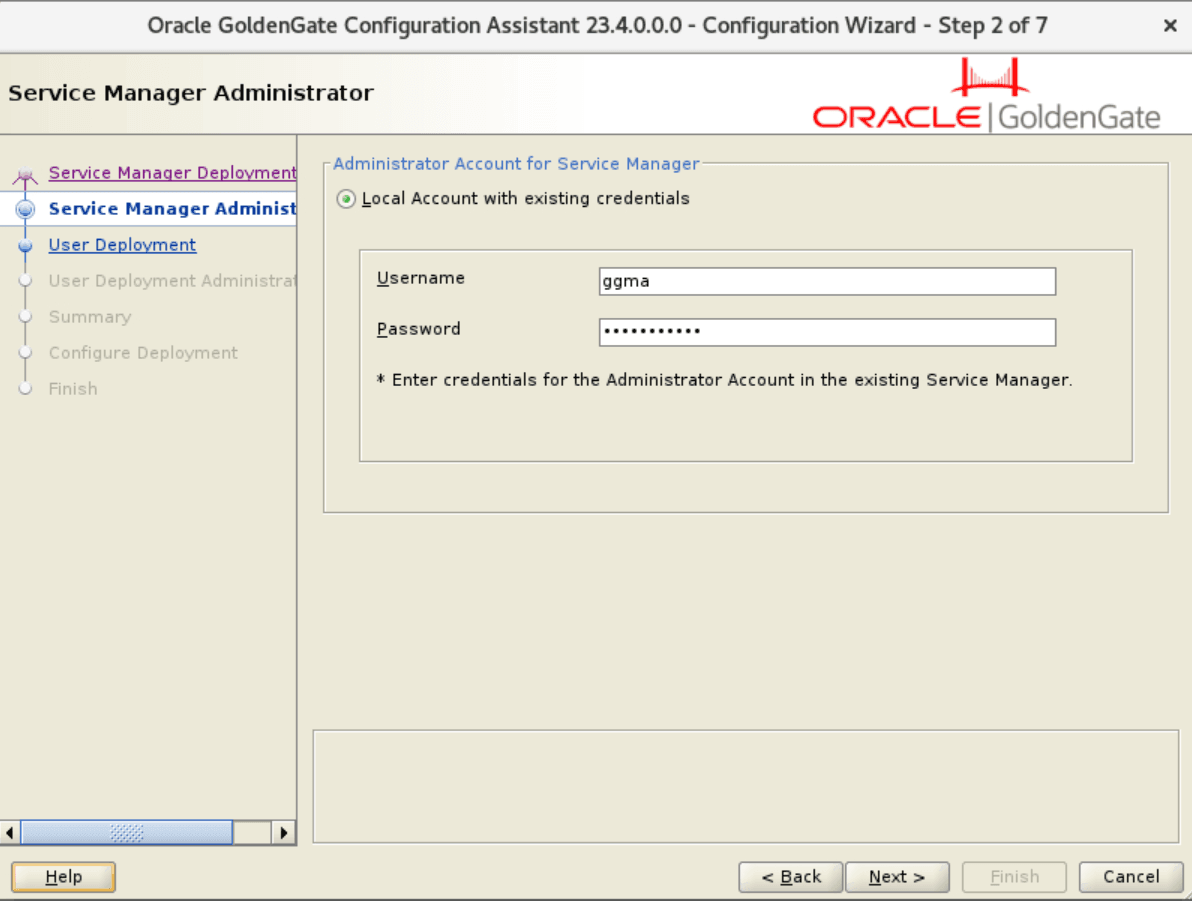This screenshot has height=901, width=1192.
Task: Click the Service Manager Deployment step icon
Action: [x=25, y=176]
